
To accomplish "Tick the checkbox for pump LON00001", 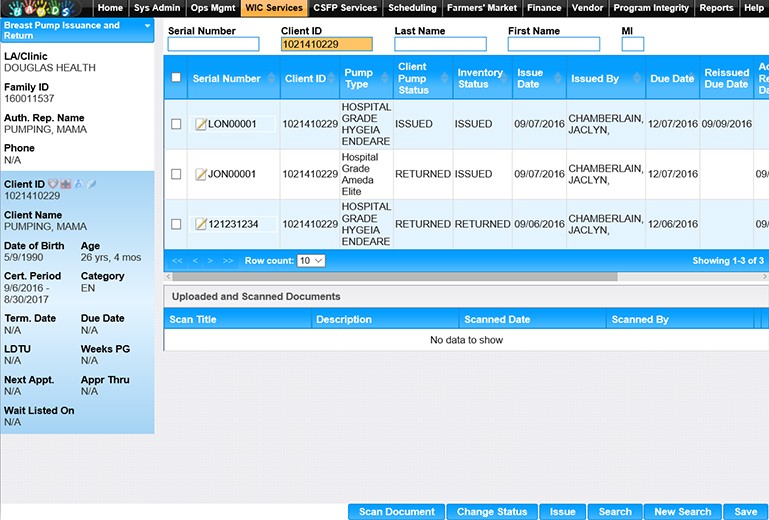I will click(x=176, y=124).
